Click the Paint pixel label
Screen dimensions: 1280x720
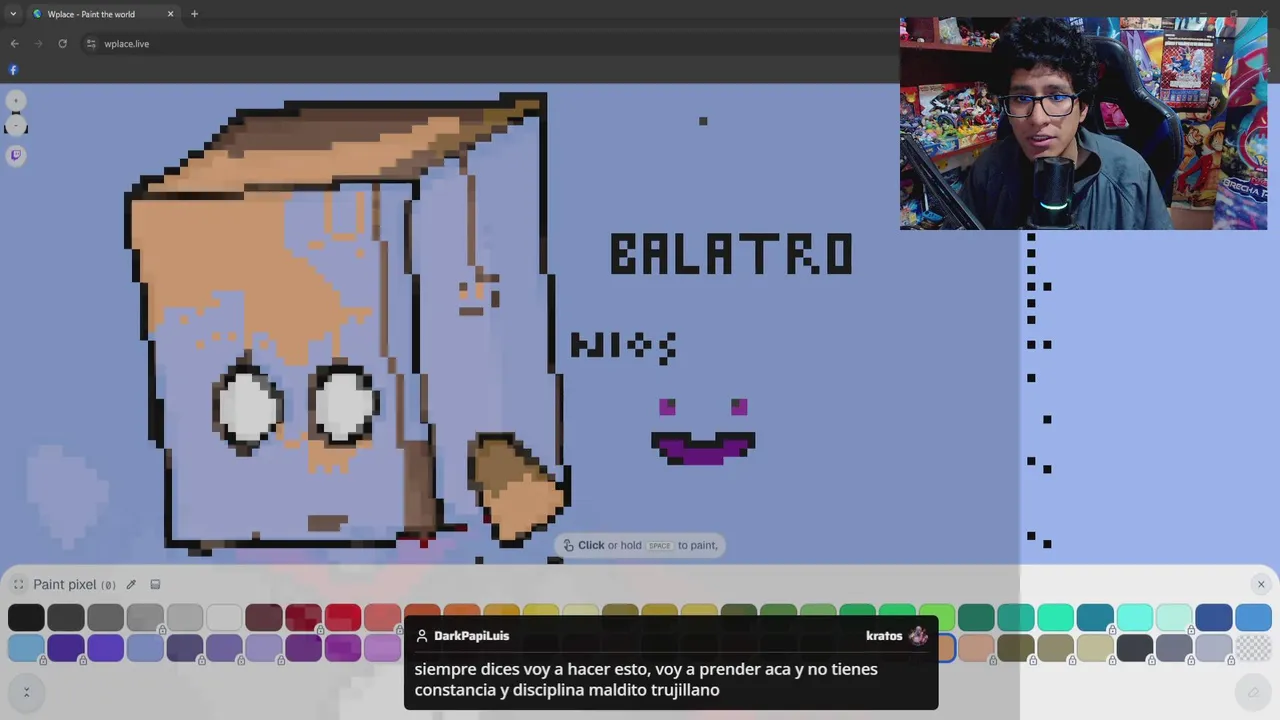coord(65,585)
